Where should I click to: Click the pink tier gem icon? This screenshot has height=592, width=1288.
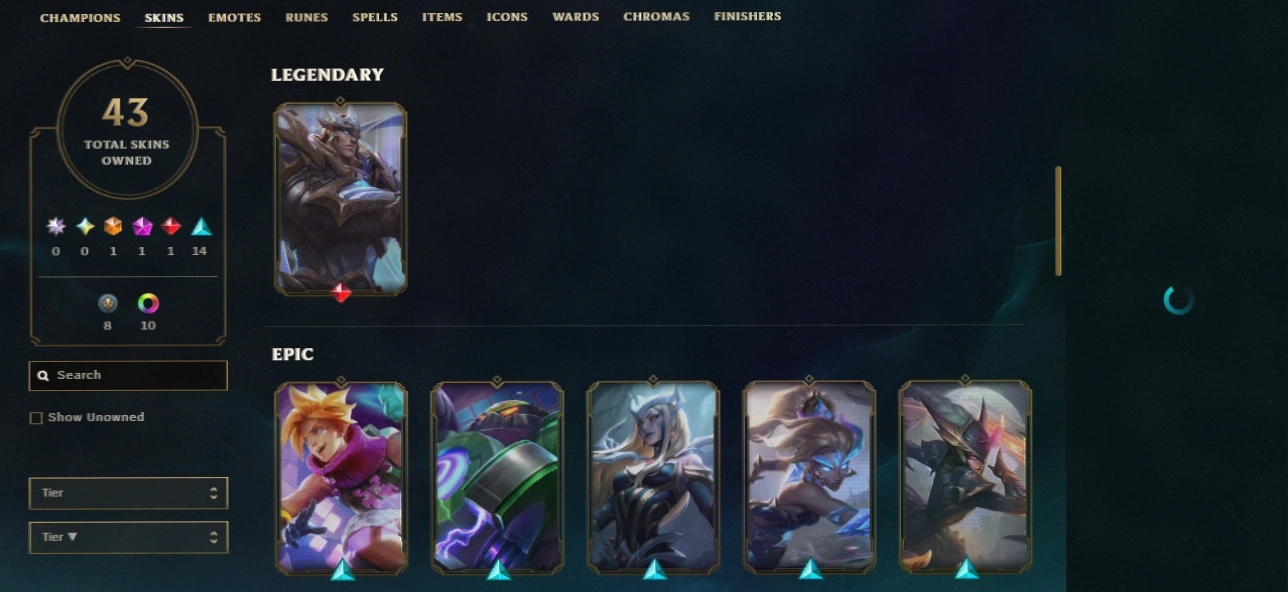coord(142,226)
